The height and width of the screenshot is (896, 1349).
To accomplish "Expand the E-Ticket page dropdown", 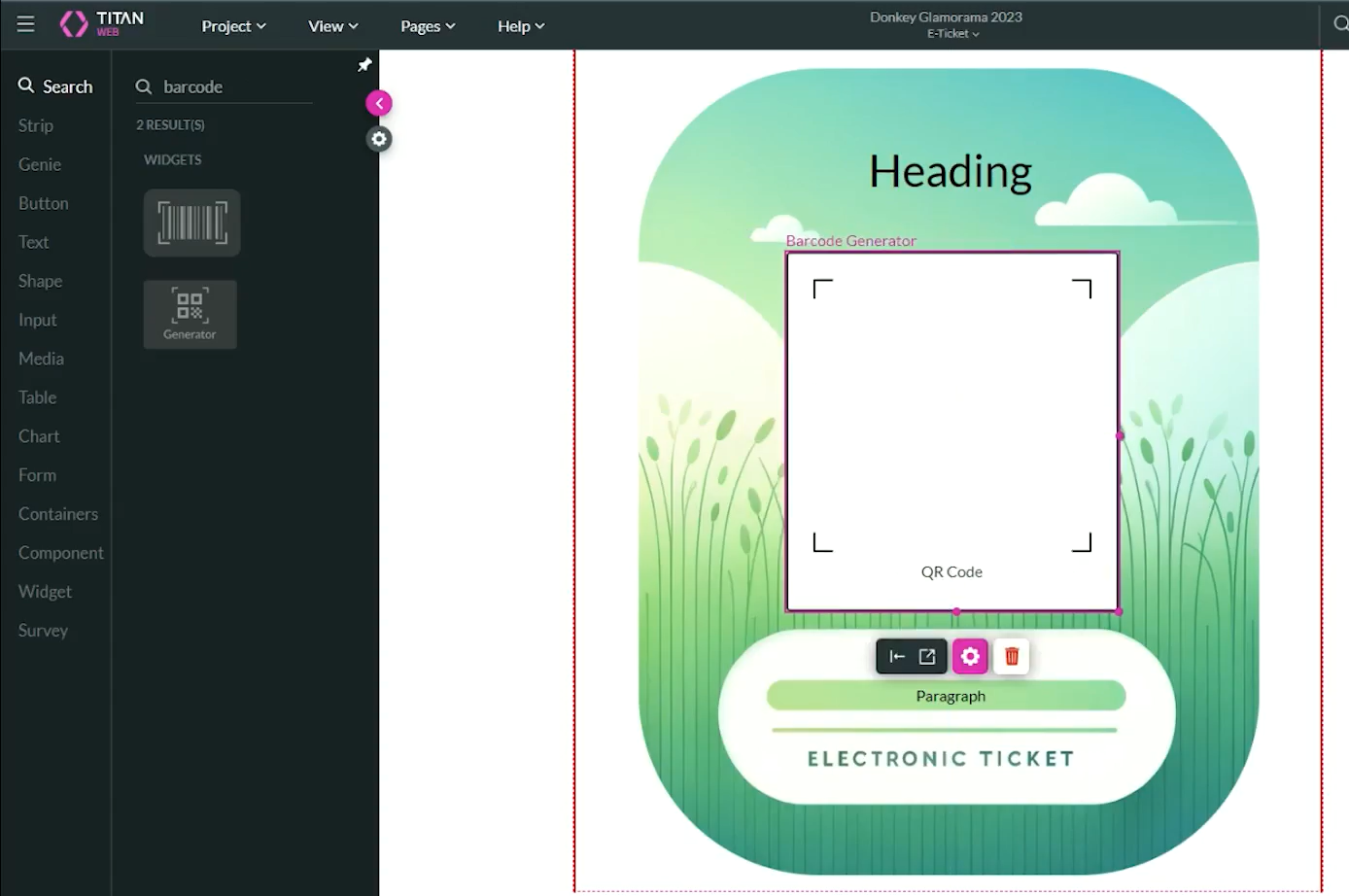I will pyautogui.click(x=952, y=34).
